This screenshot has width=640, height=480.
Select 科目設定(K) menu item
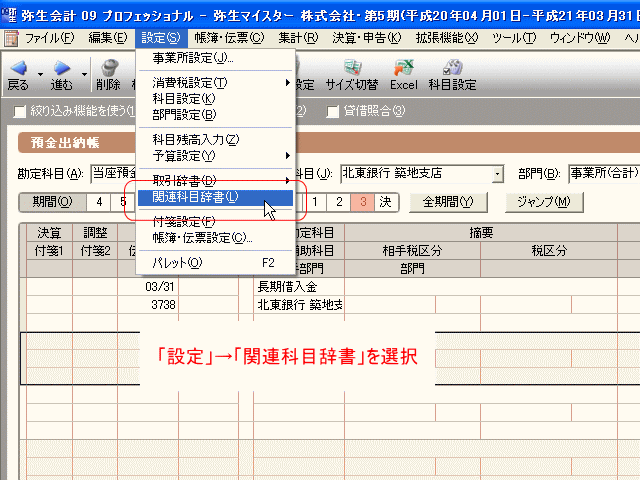tap(215, 98)
